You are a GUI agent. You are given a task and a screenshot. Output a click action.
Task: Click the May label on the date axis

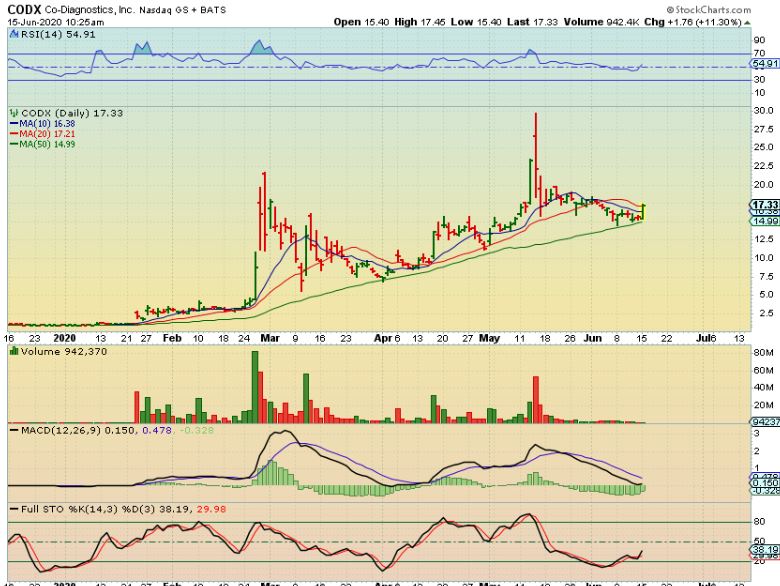[x=489, y=338]
